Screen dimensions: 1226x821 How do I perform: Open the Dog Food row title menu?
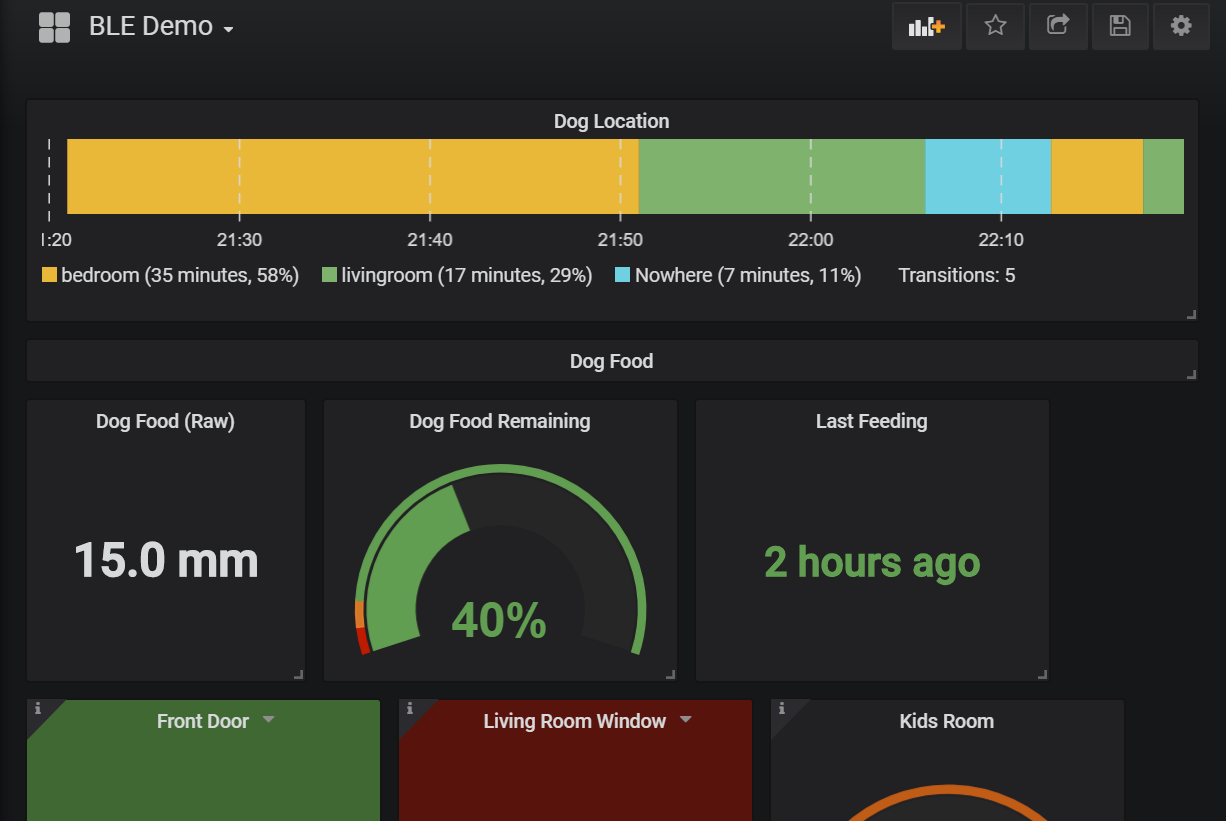coord(612,361)
